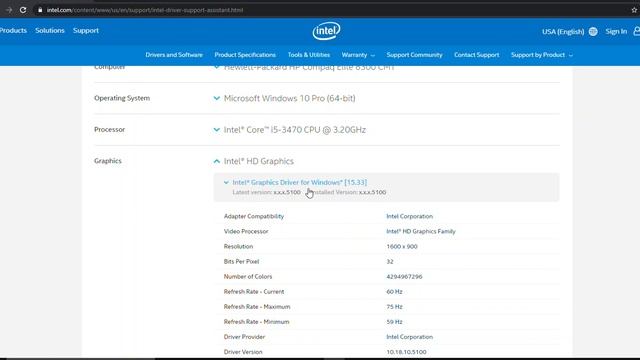This screenshot has width=640, height=360.
Task: Click Video Processor label
Action: 246,231
